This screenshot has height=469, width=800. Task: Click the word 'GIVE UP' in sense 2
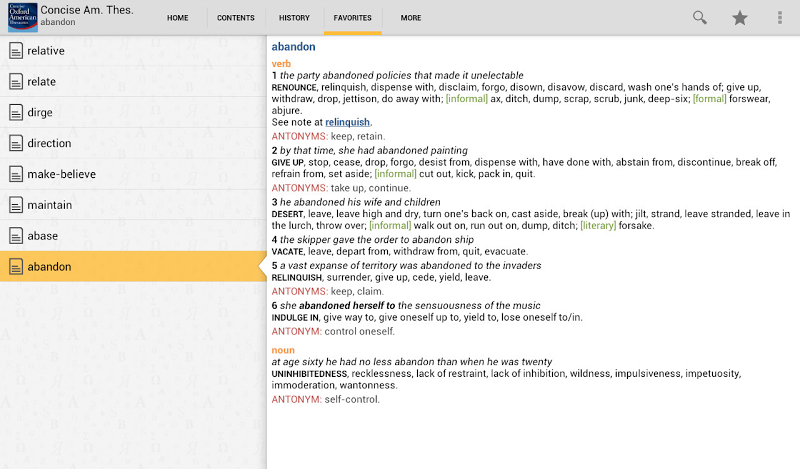tap(287, 163)
